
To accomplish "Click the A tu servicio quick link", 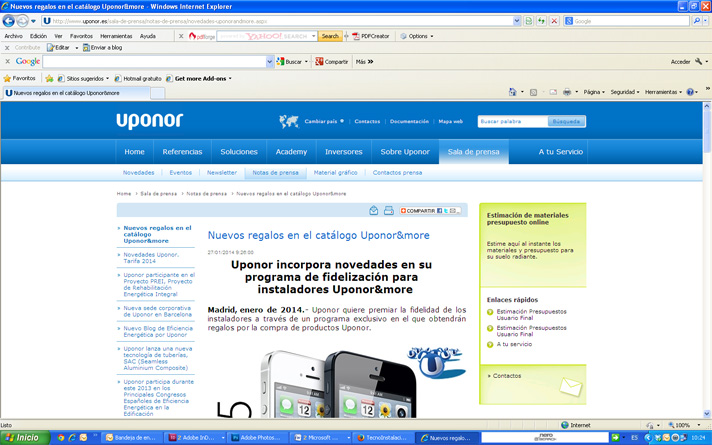I will (x=514, y=344).
